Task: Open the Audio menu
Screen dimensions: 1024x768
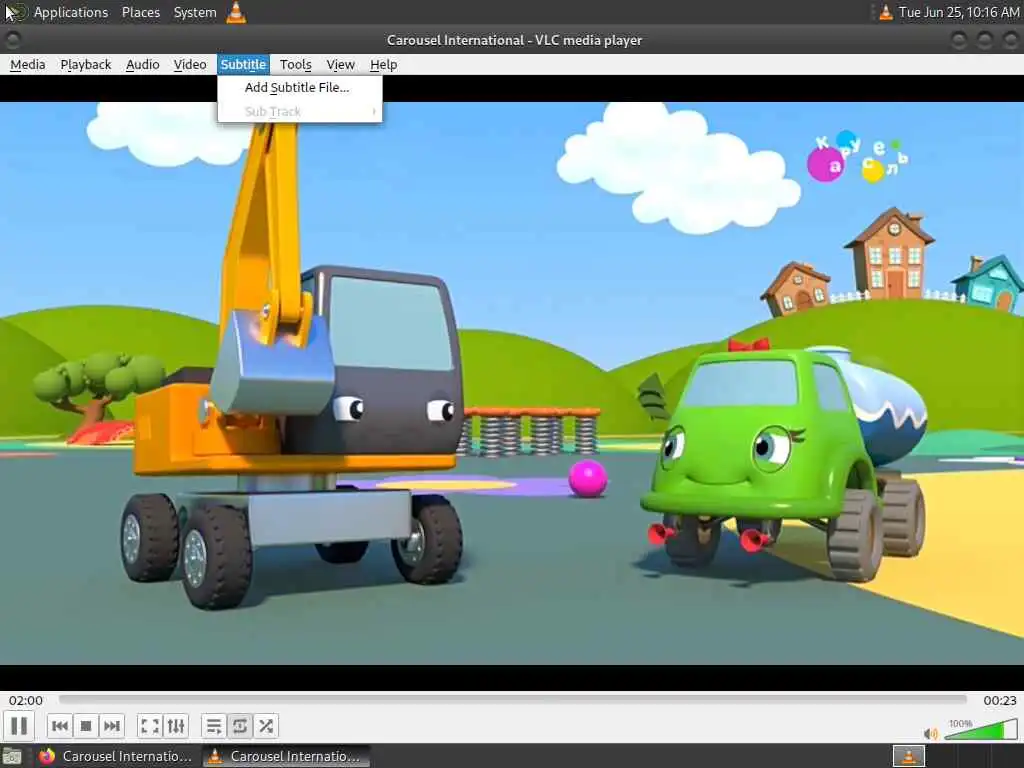Action: click(x=142, y=65)
